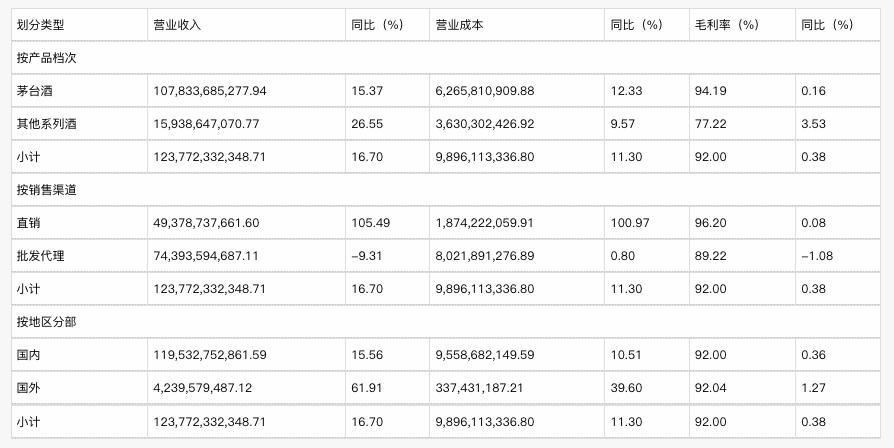This screenshot has height=448, width=894.
Task: Click the revenue cell 107,833,685,277.94
Action: 210,91
